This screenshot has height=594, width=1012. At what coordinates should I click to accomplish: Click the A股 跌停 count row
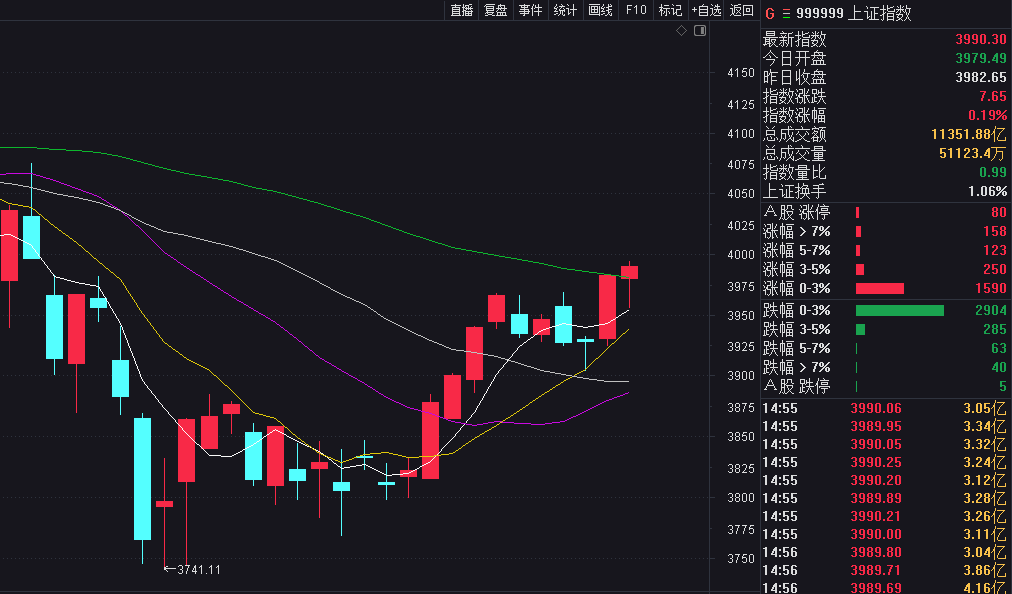click(x=885, y=387)
